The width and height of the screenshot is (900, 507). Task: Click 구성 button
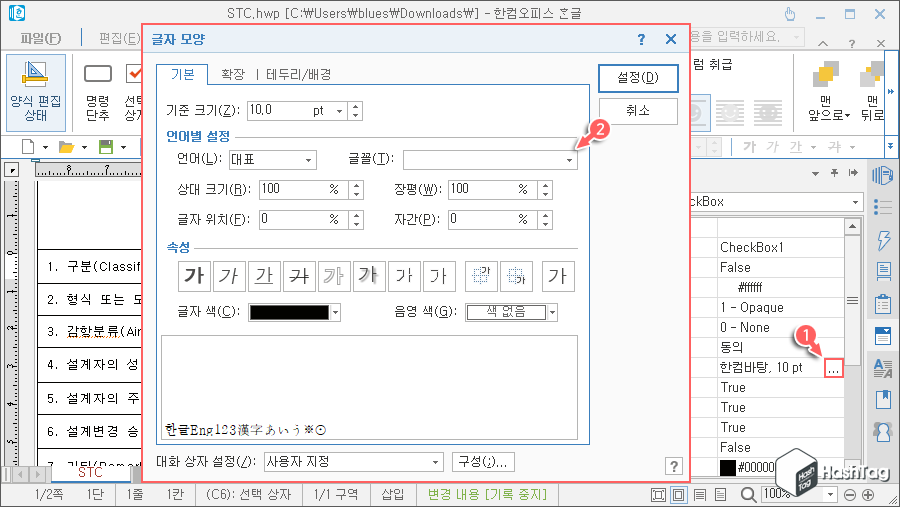[483, 462]
